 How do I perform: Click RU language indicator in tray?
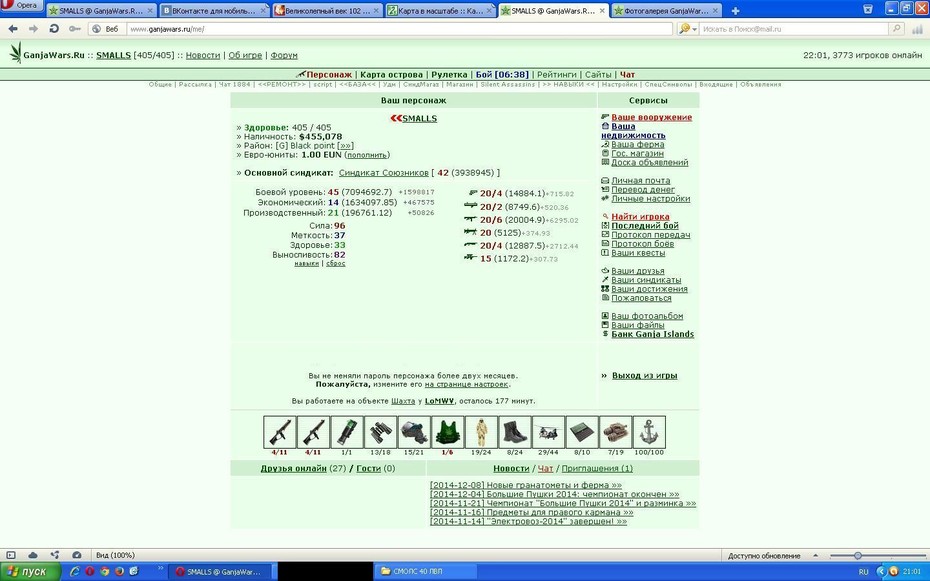coord(863,572)
